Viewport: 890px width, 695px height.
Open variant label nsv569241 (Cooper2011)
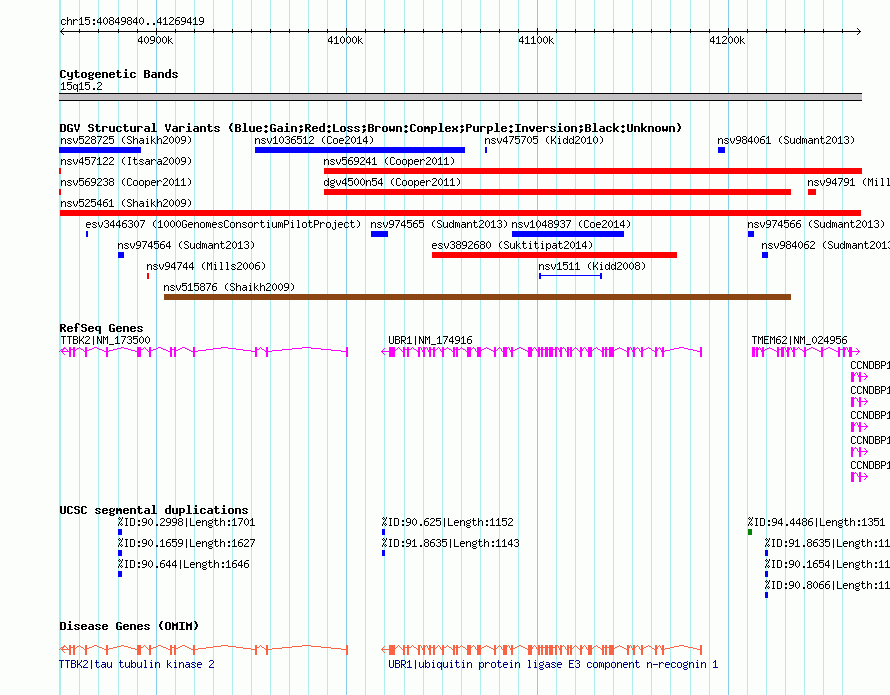[389, 161]
